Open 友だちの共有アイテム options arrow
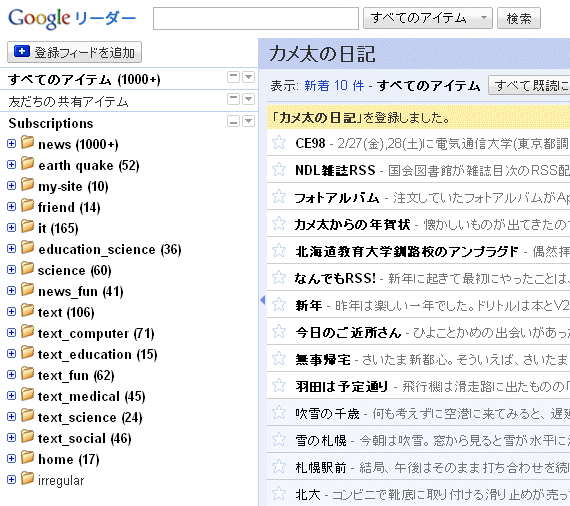The width and height of the screenshot is (570, 506). click(x=248, y=99)
